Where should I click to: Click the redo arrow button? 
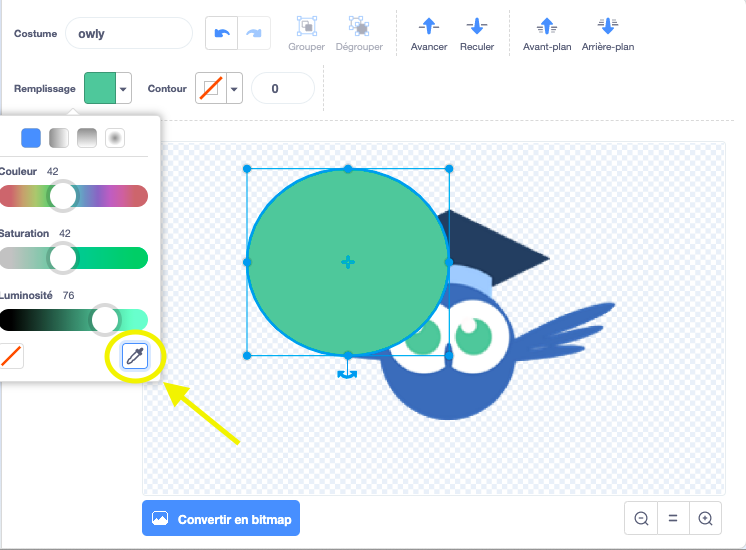pyautogui.click(x=254, y=33)
